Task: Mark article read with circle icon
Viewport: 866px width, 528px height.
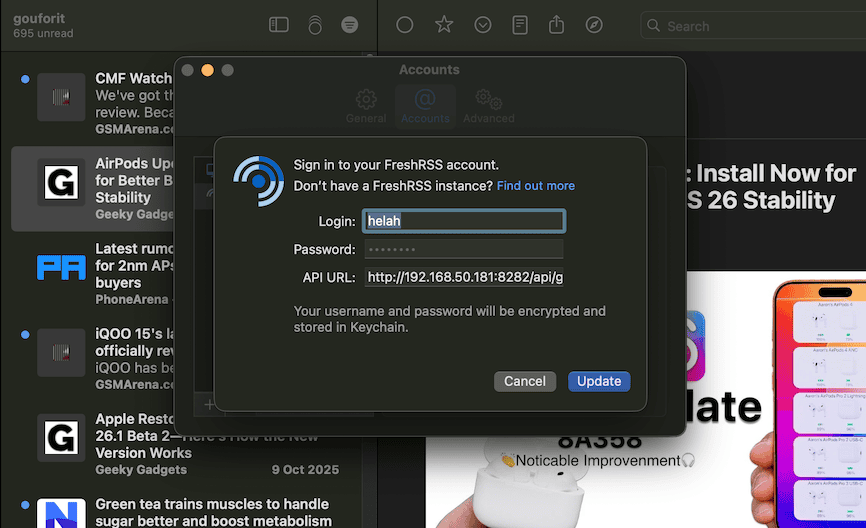Action: [405, 25]
